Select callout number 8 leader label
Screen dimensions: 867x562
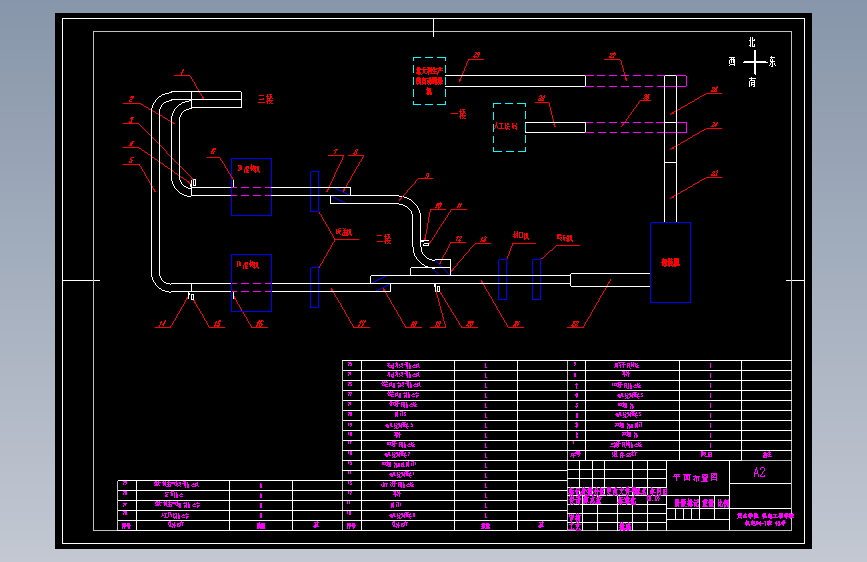pyautogui.click(x=356, y=152)
